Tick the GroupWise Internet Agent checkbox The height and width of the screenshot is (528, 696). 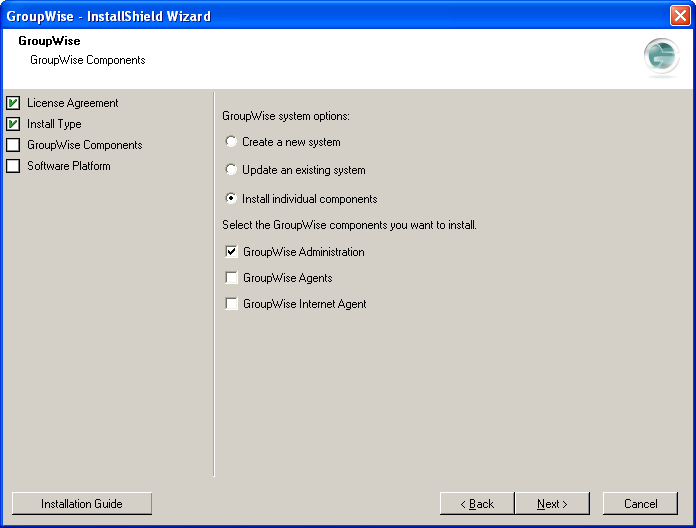pyautogui.click(x=231, y=303)
